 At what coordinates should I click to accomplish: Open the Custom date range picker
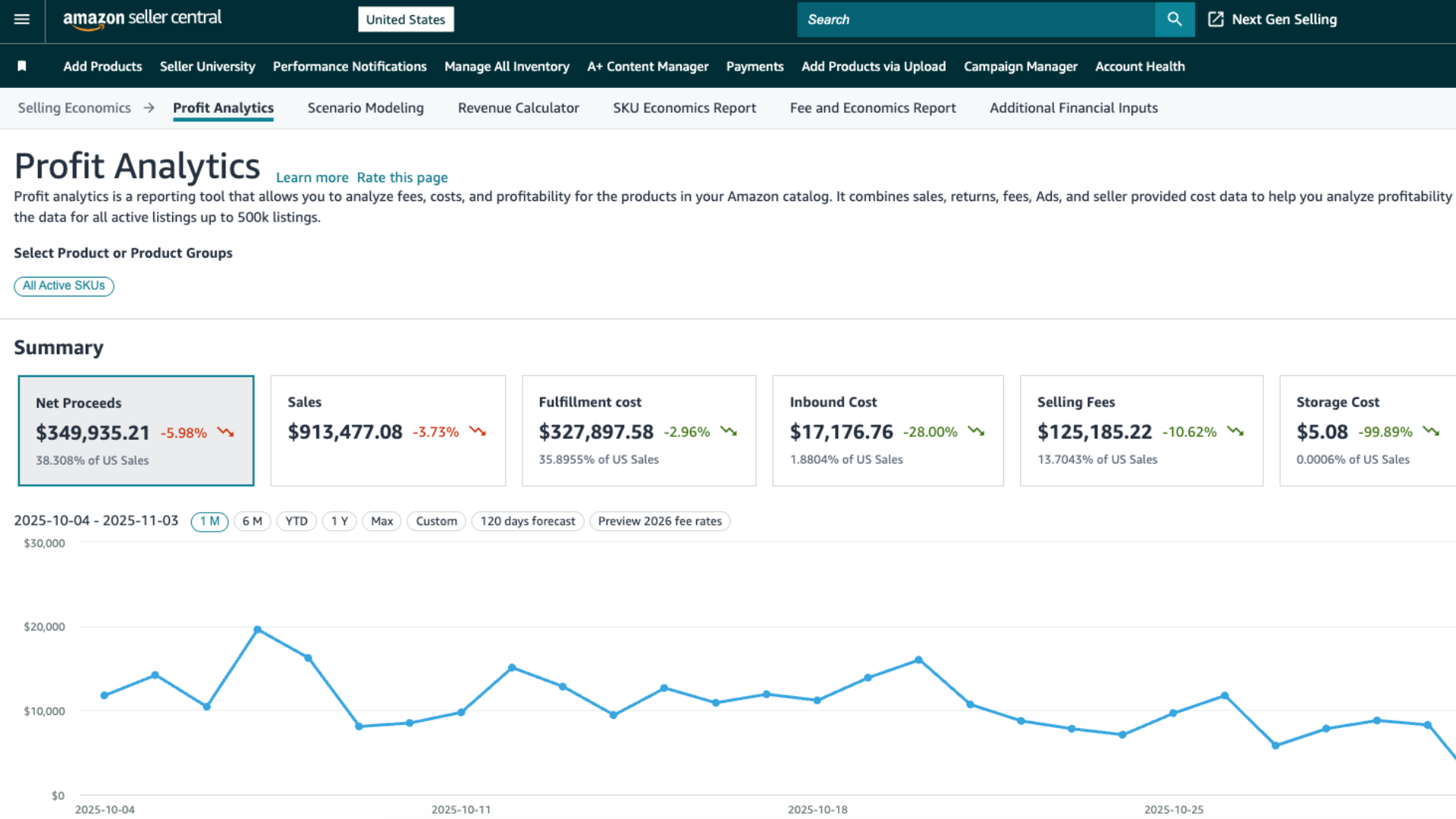pyautogui.click(x=436, y=522)
